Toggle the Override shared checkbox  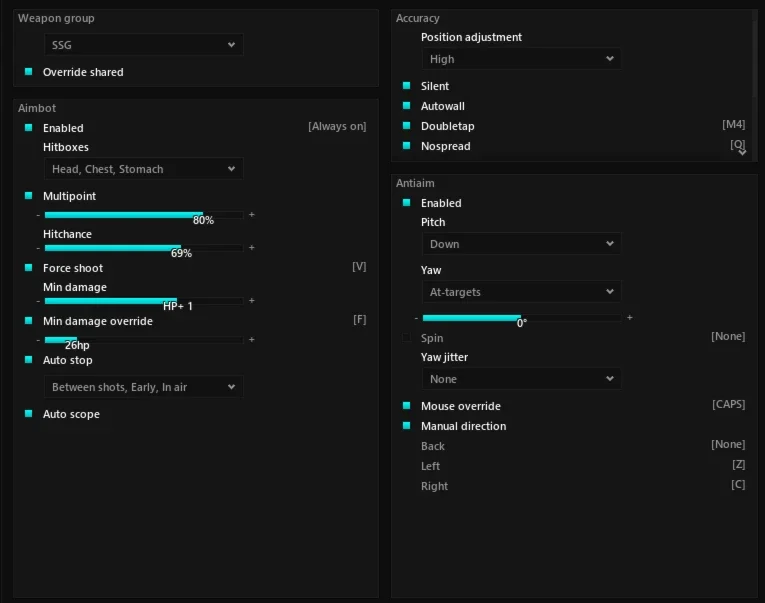(28, 72)
